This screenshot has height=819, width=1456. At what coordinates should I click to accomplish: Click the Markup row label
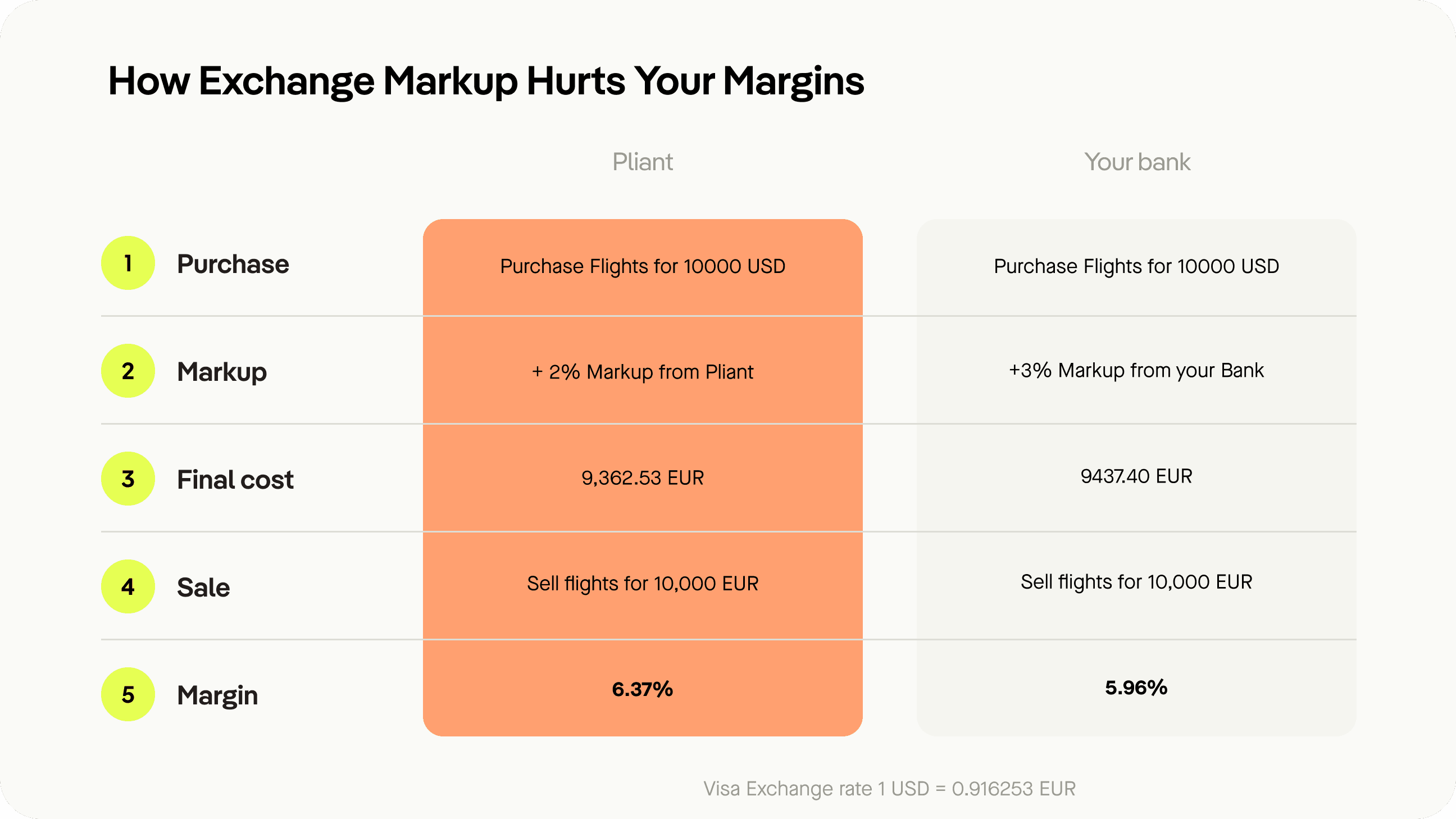pos(221,372)
